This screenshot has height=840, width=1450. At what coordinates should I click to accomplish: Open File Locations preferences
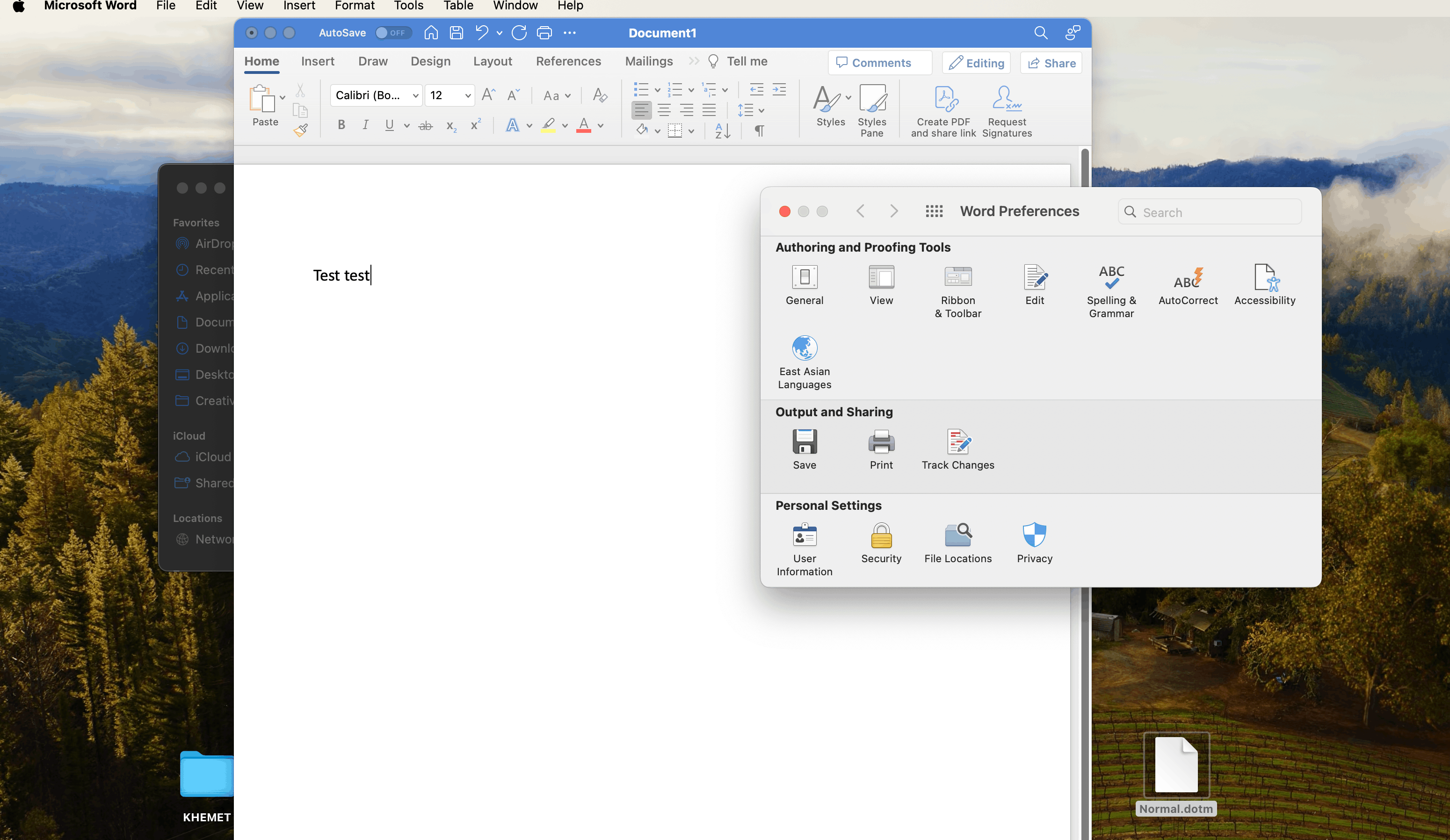(958, 543)
